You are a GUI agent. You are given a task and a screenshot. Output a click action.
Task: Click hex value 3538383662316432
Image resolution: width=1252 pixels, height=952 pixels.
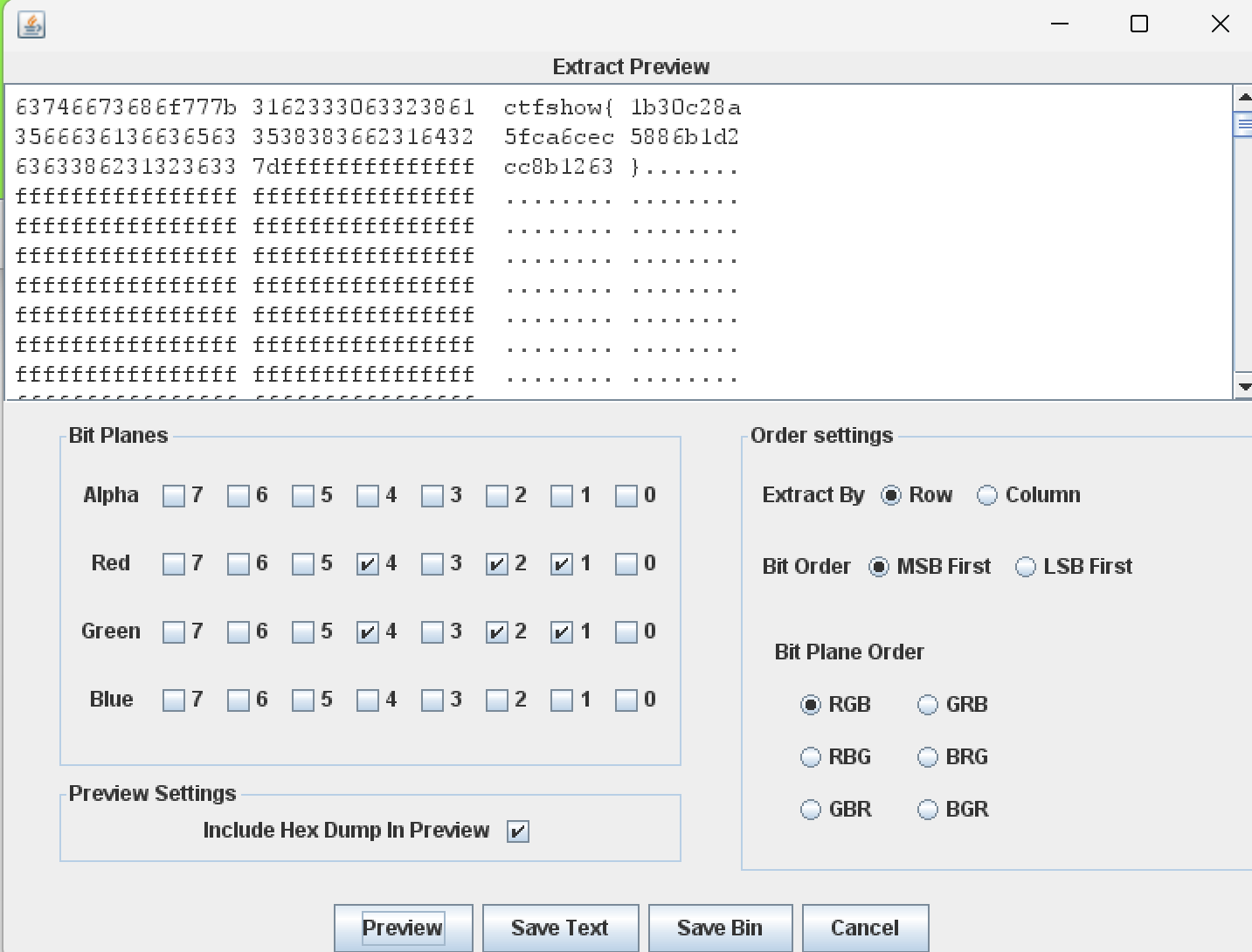(363, 137)
